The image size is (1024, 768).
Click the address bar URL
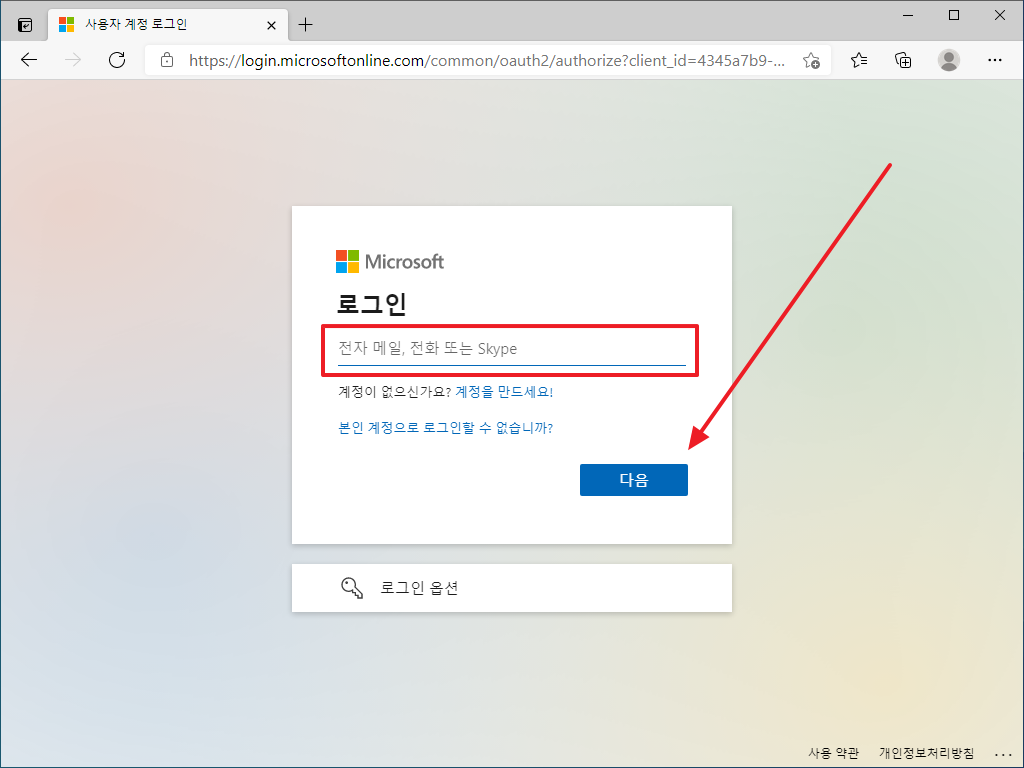pos(487,61)
